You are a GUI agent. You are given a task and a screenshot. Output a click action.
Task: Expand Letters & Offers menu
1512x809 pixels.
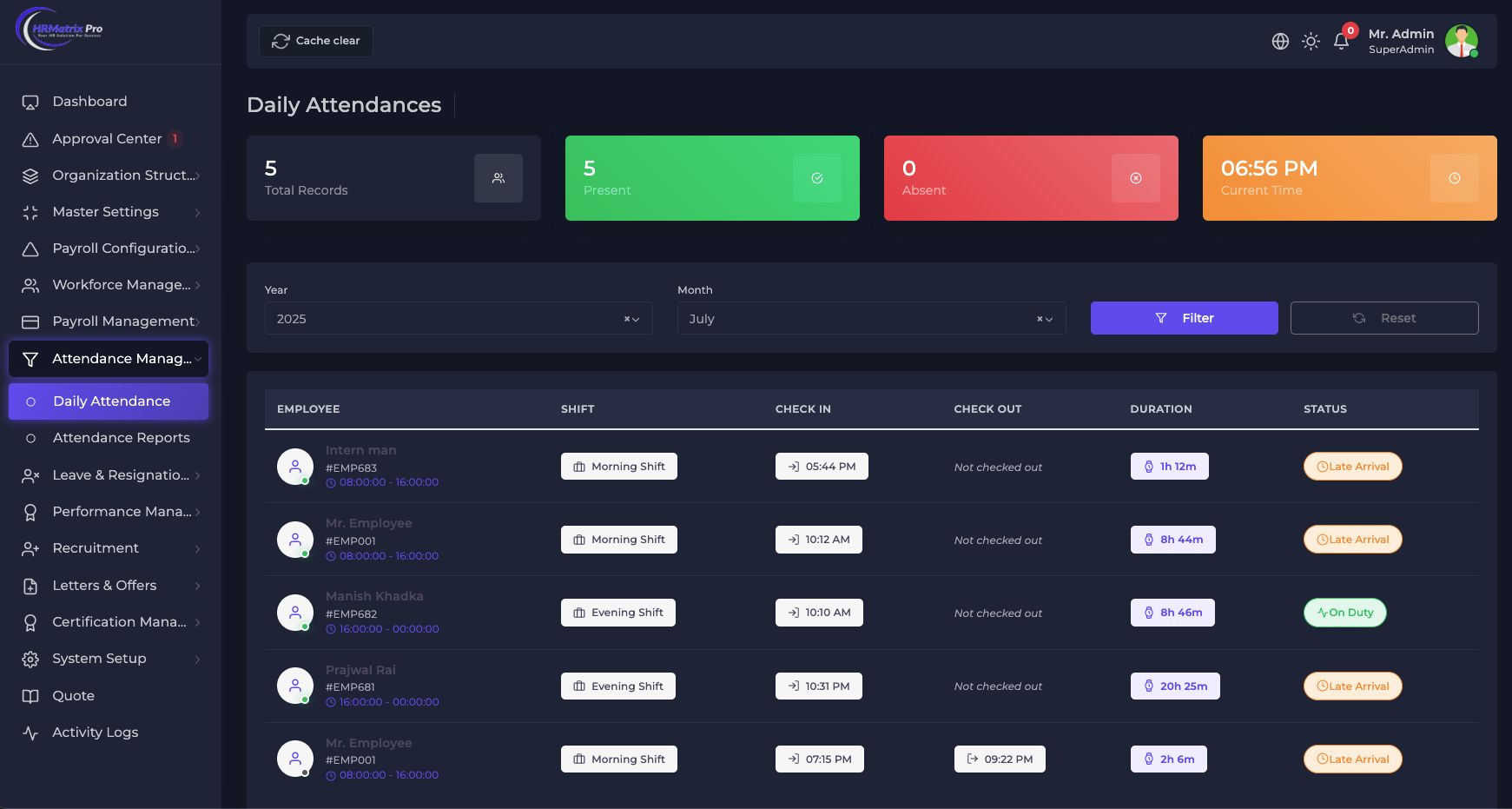(110, 586)
